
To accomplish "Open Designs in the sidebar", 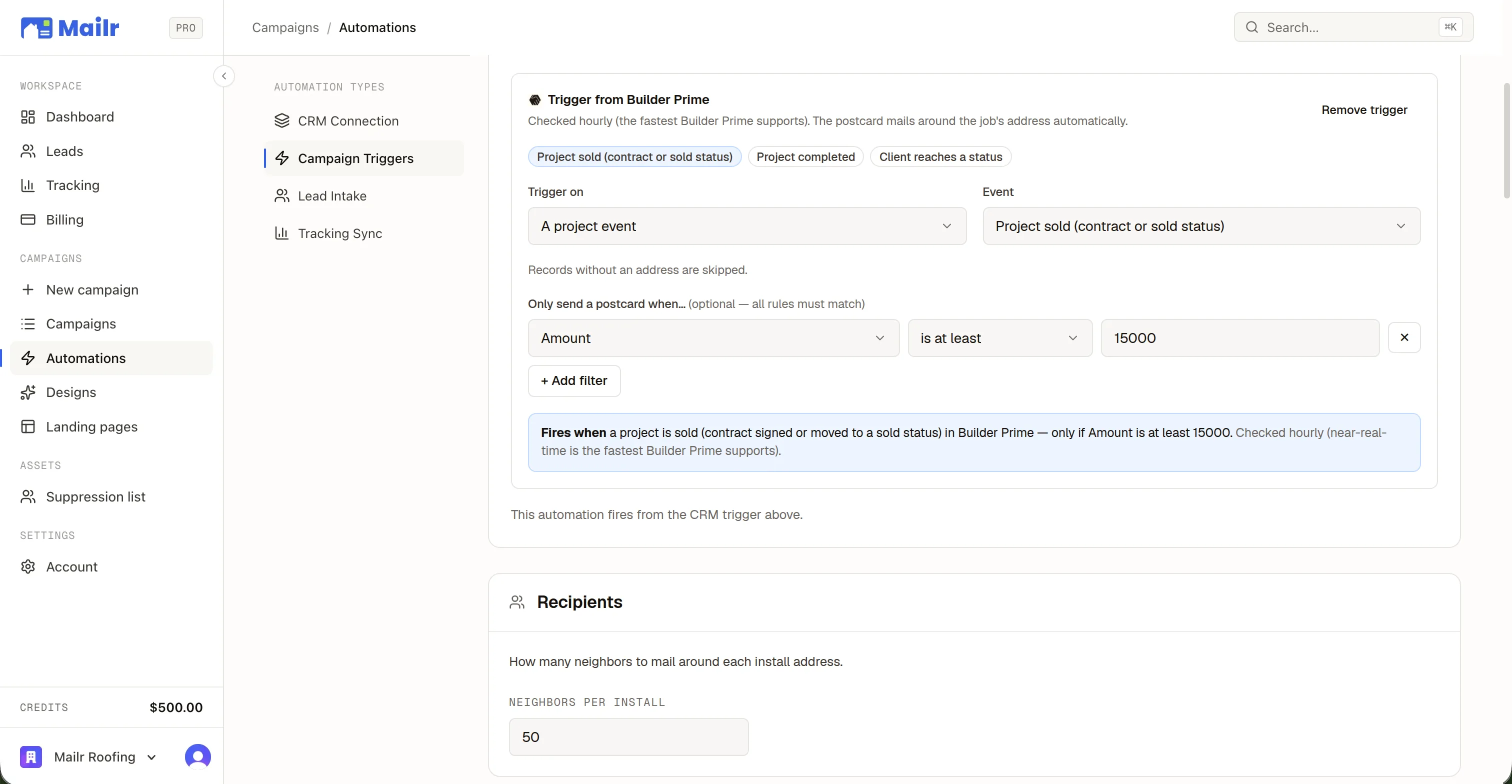I will coord(111,392).
